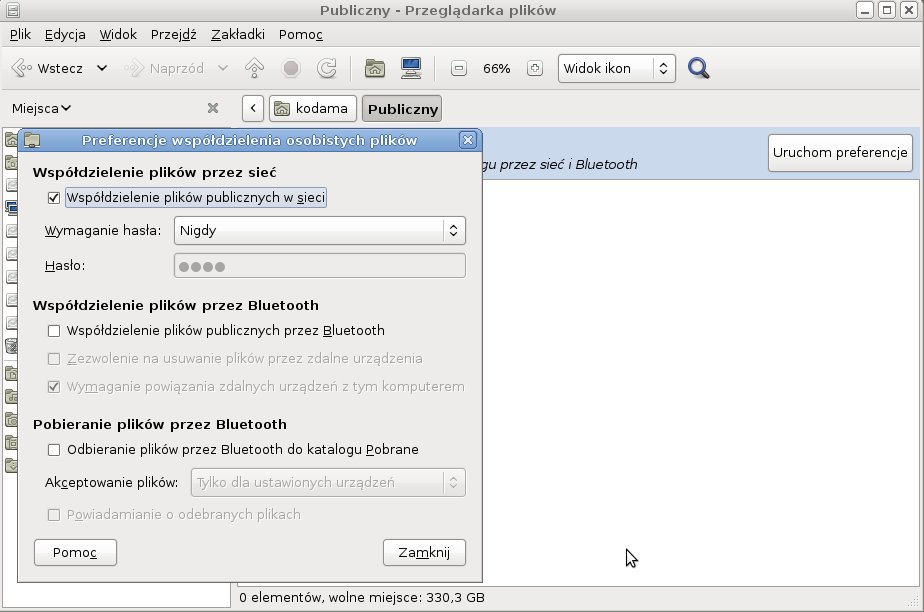Click the magnifier search icon
The image size is (924, 612).
coord(699,69)
